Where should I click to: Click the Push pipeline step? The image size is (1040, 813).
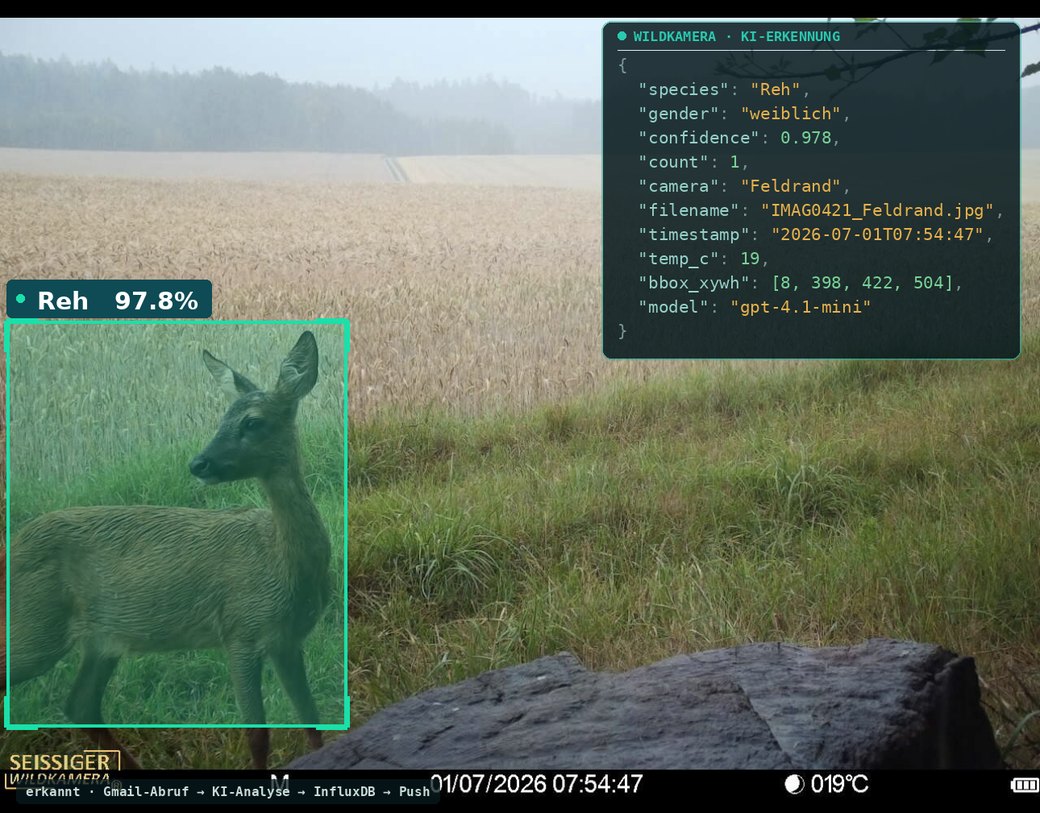(415, 791)
